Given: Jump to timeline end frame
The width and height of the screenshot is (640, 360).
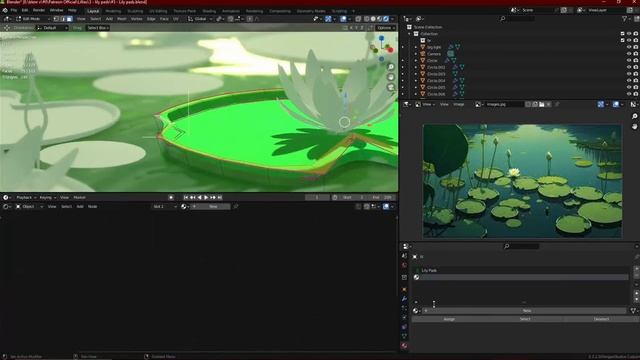Looking at the screenshot, I should pos(220,198).
